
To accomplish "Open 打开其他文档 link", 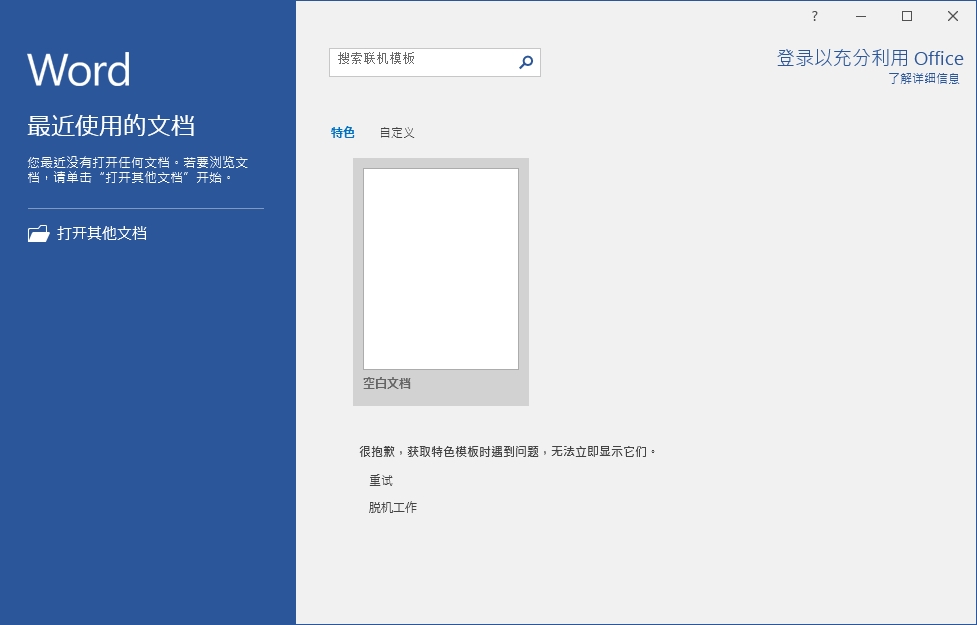I will pyautogui.click(x=102, y=233).
